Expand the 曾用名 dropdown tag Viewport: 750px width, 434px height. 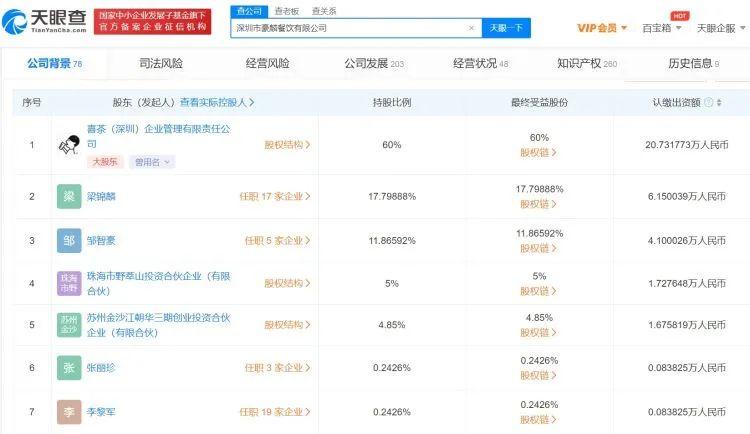[x=153, y=162]
